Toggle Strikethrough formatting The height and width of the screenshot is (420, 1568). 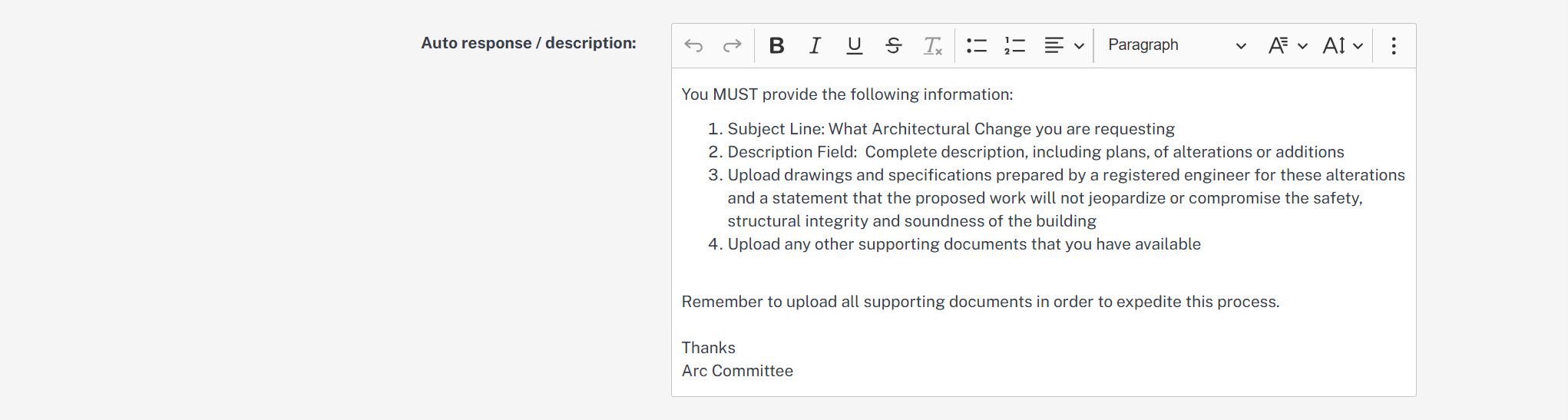click(893, 45)
